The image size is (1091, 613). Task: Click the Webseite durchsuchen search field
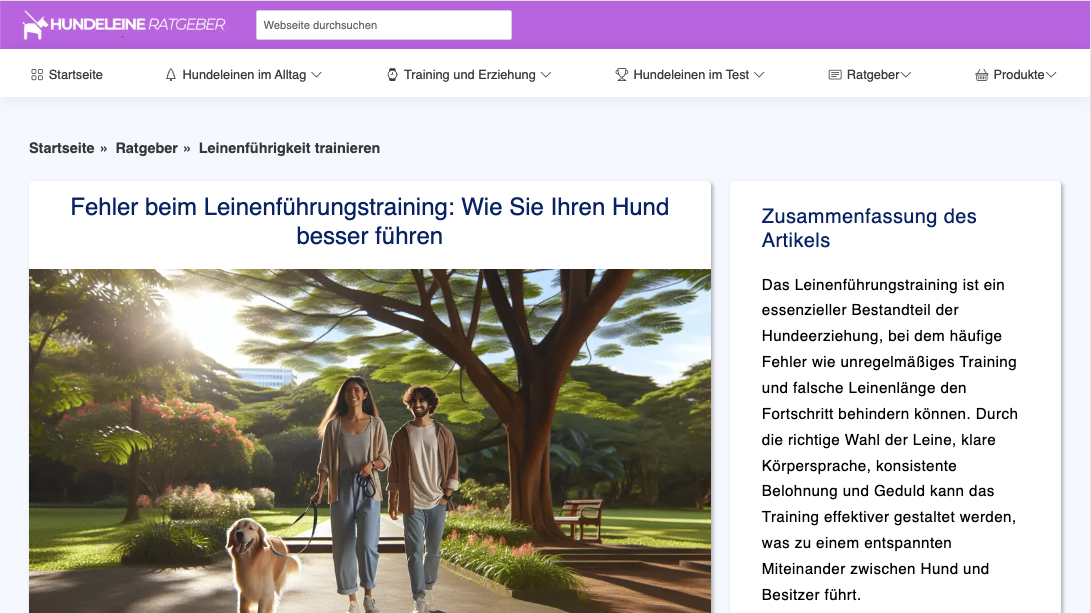pos(383,24)
